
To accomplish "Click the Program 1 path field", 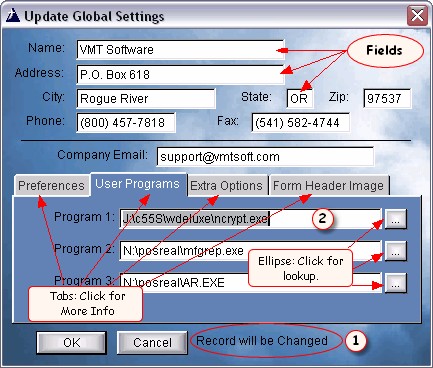I will [x=250, y=219].
